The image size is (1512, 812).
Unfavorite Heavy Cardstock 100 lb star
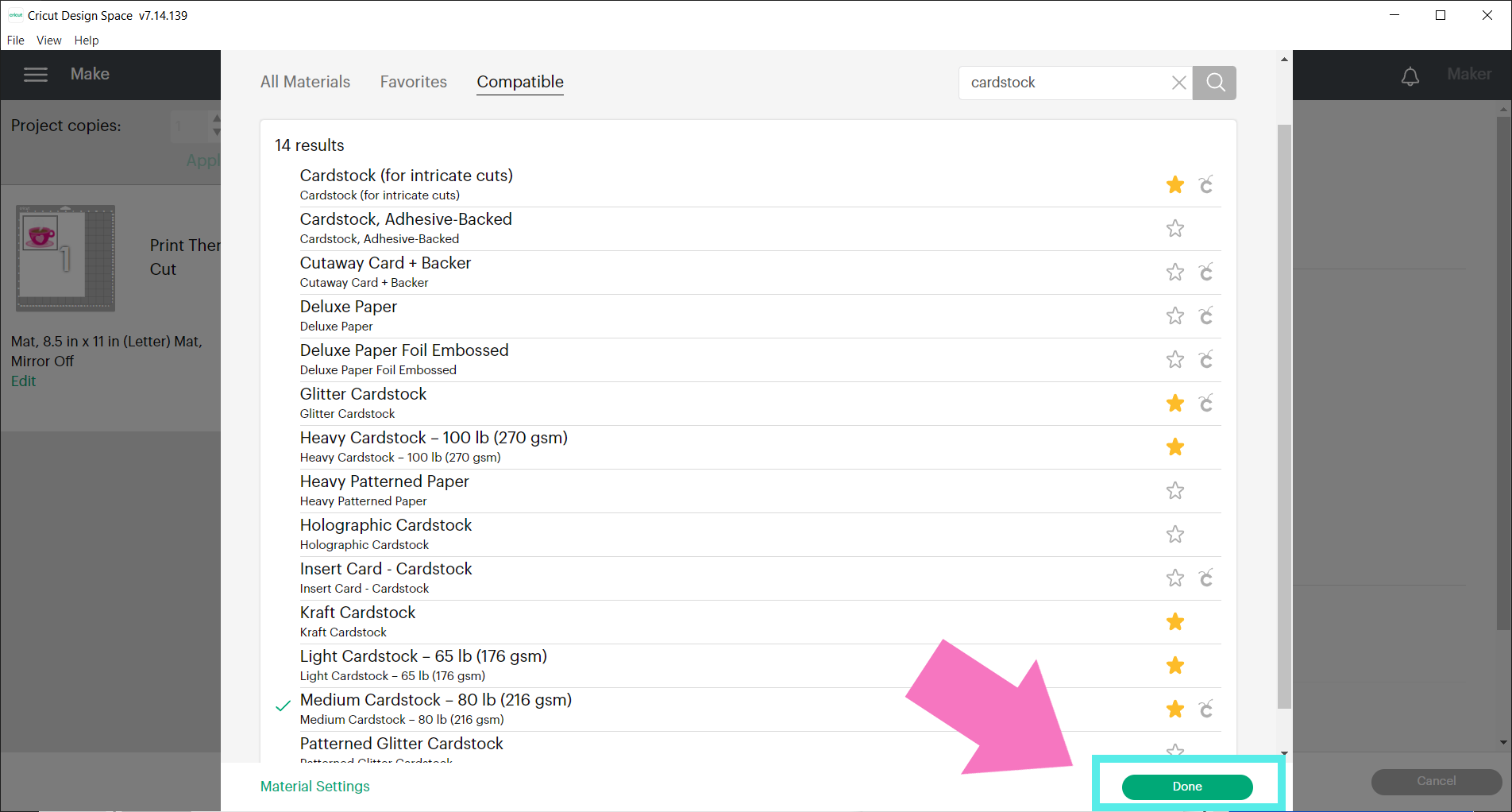(1174, 447)
